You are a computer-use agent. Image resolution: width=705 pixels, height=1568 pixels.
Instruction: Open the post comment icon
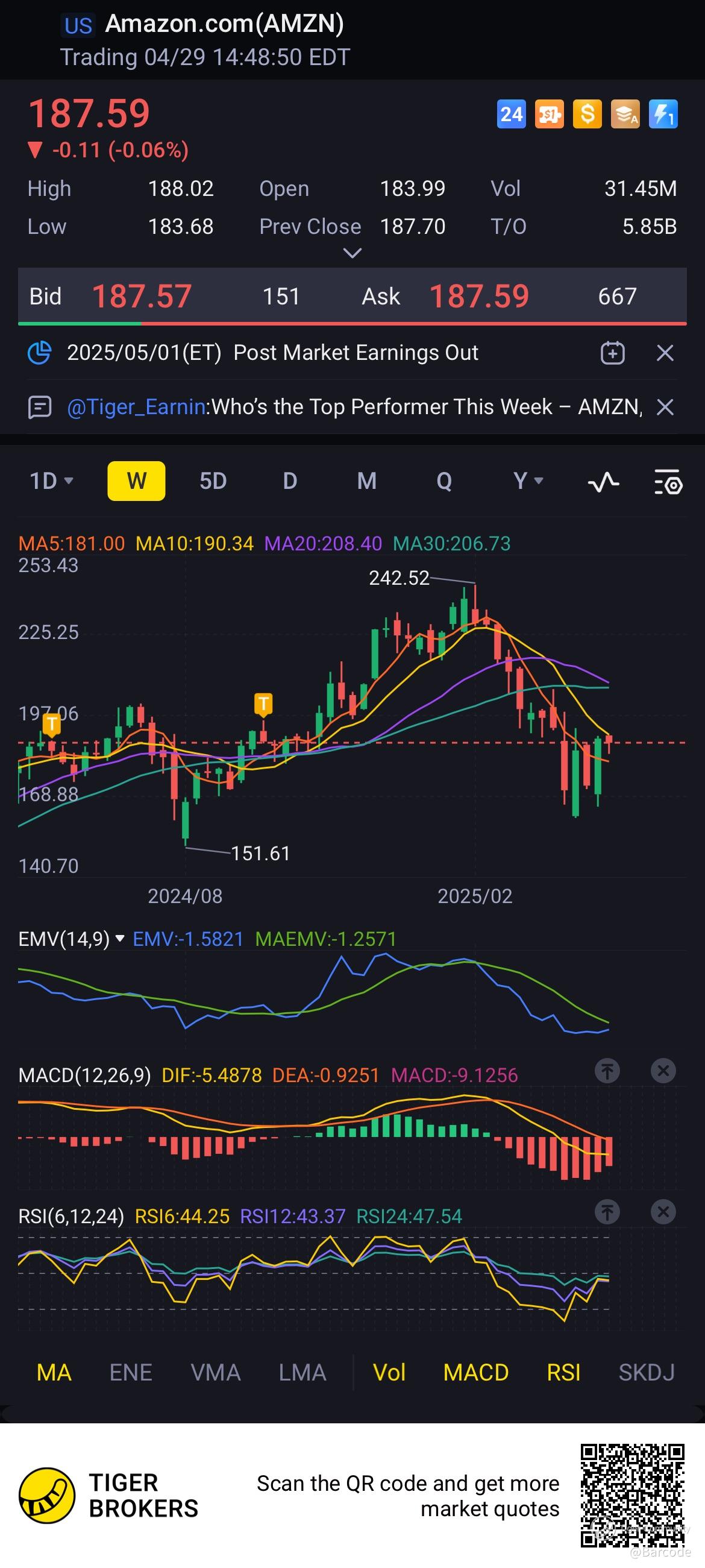click(x=40, y=407)
